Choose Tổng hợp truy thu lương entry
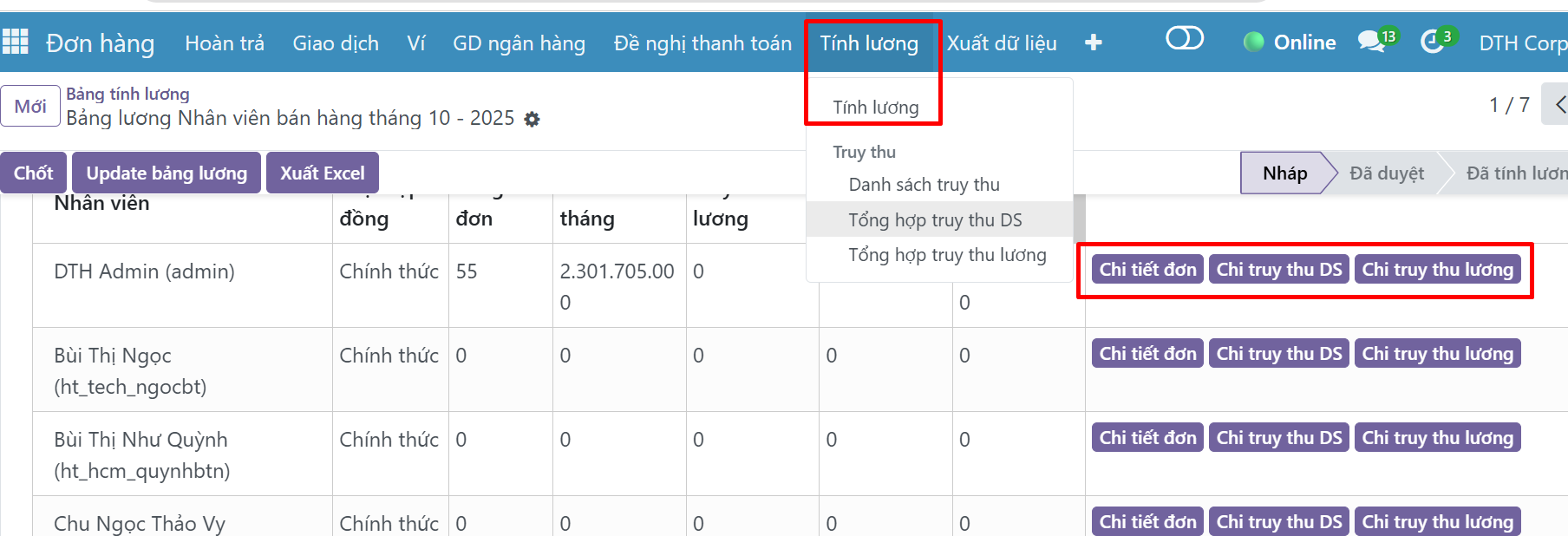This screenshot has width=1568, height=536. pos(947,255)
